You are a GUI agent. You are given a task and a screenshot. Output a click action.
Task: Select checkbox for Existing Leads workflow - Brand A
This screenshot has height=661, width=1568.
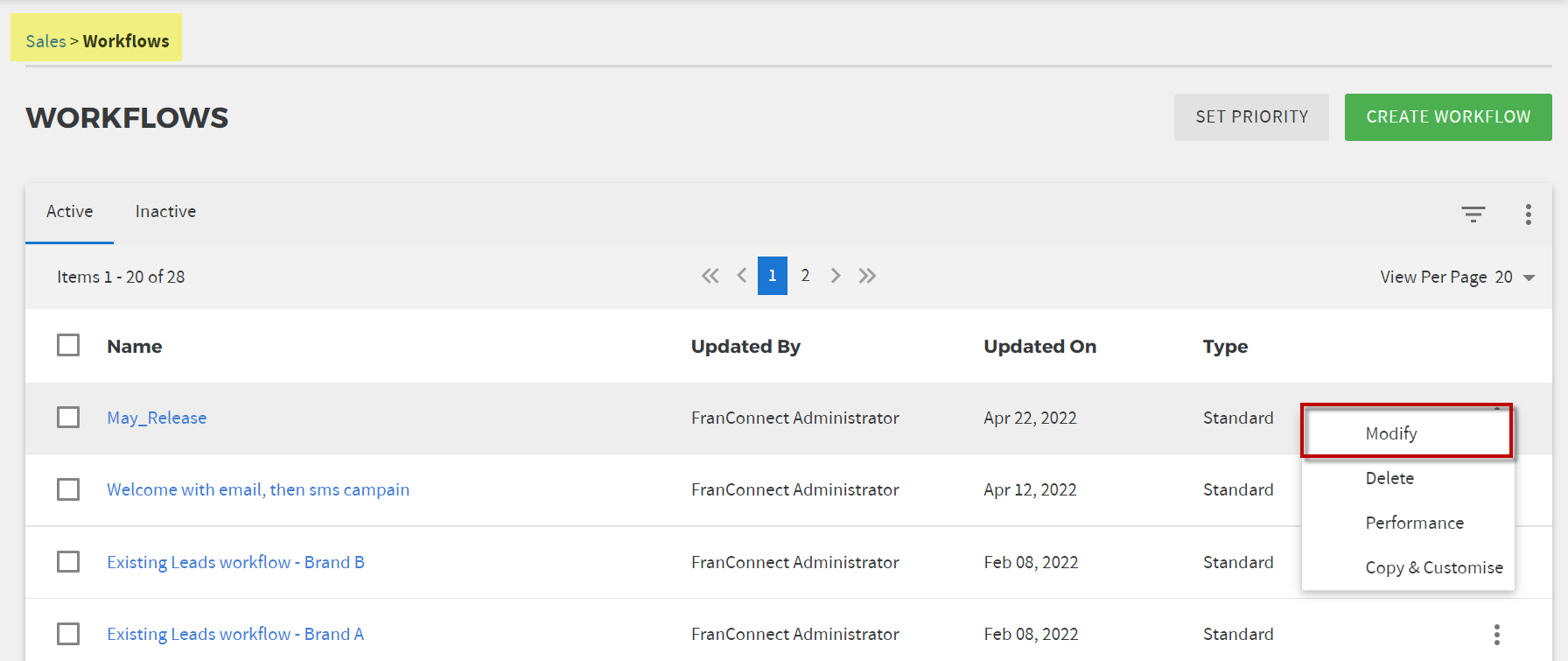[x=68, y=633]
